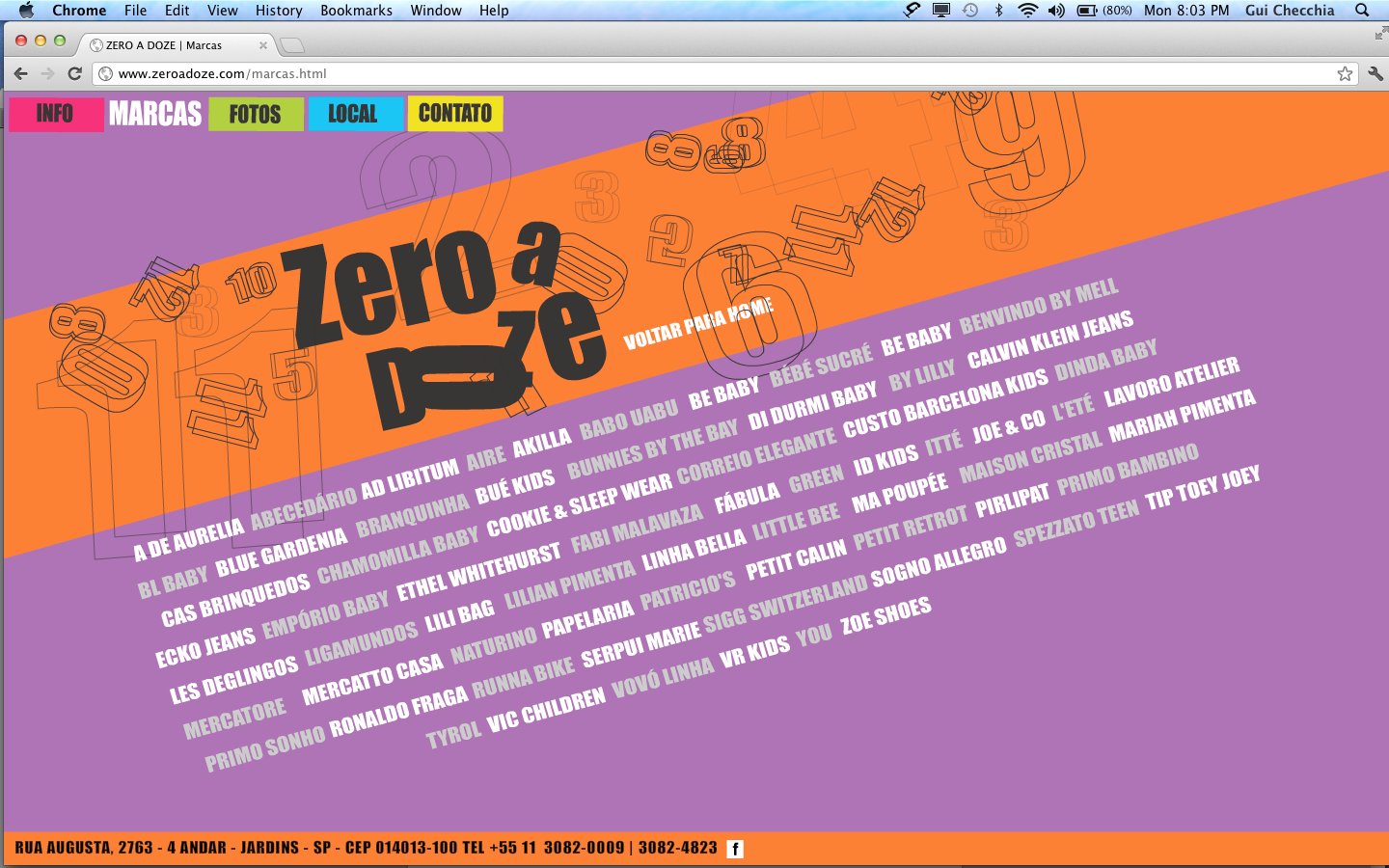Select the ZERO A DOZE | Marcas tab
Viewport: 1389px width, 868px height.
tap(178, 45)
